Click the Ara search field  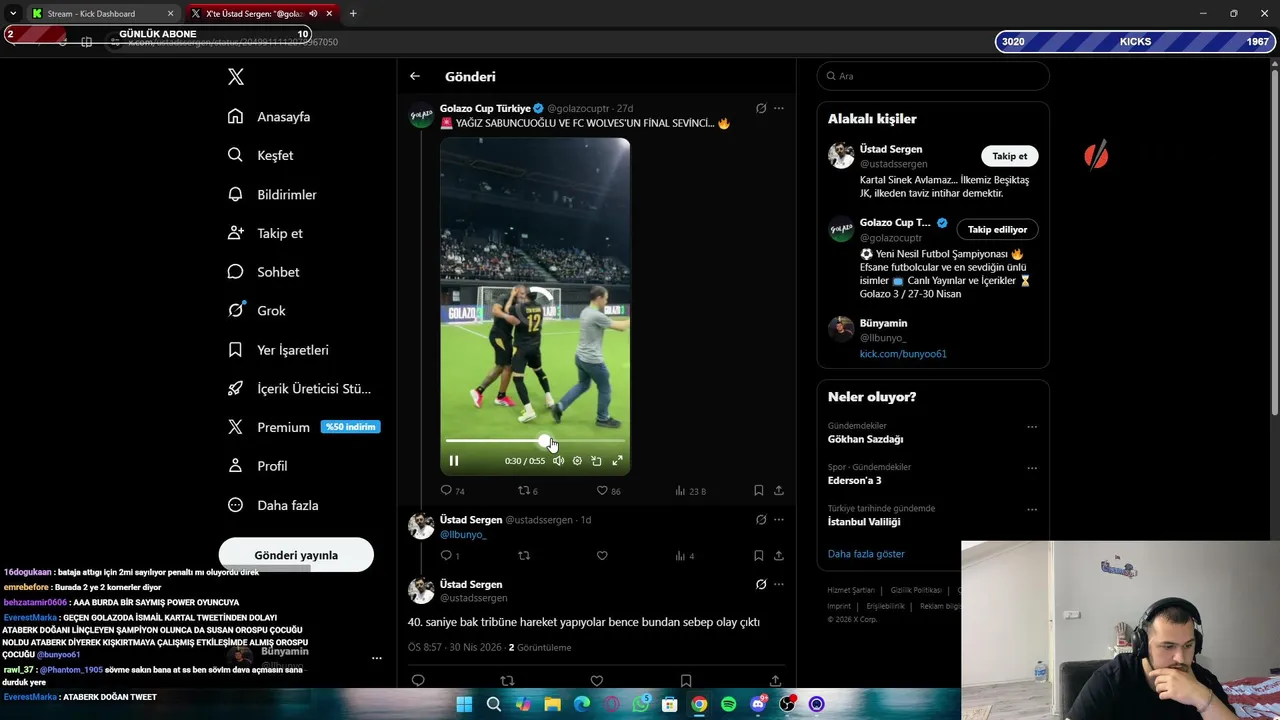933,76
